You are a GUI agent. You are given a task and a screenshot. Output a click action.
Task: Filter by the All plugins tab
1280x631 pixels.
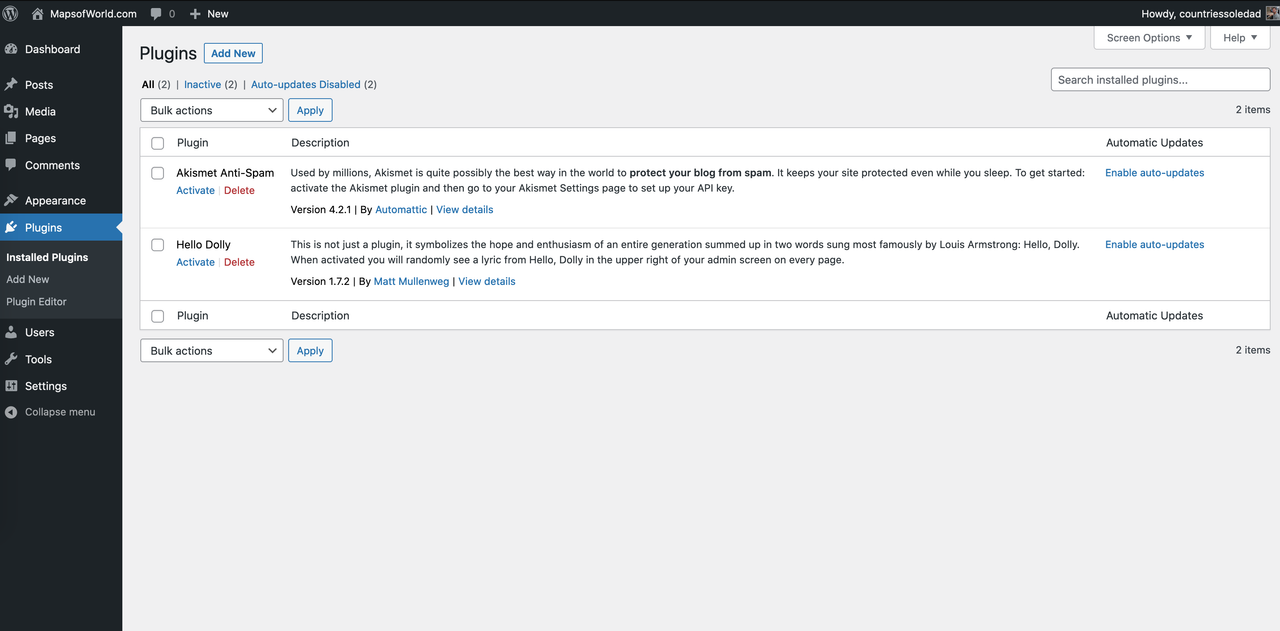click(x=148, y=84)
